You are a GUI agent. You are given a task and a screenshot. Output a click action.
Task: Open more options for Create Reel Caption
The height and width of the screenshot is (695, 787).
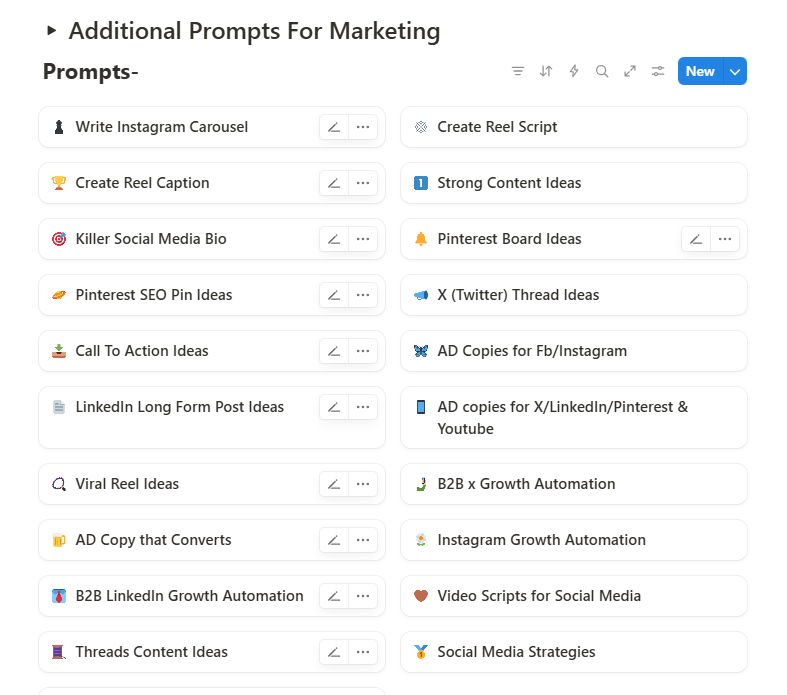363,183
